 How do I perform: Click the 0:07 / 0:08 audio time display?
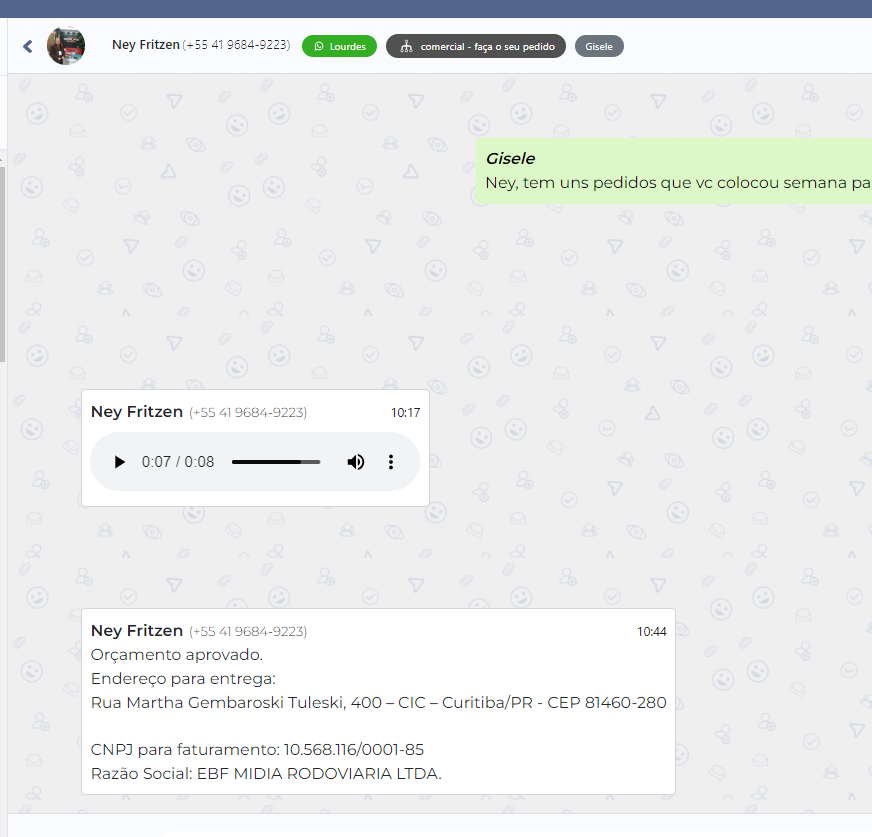[x=178, y=462]
